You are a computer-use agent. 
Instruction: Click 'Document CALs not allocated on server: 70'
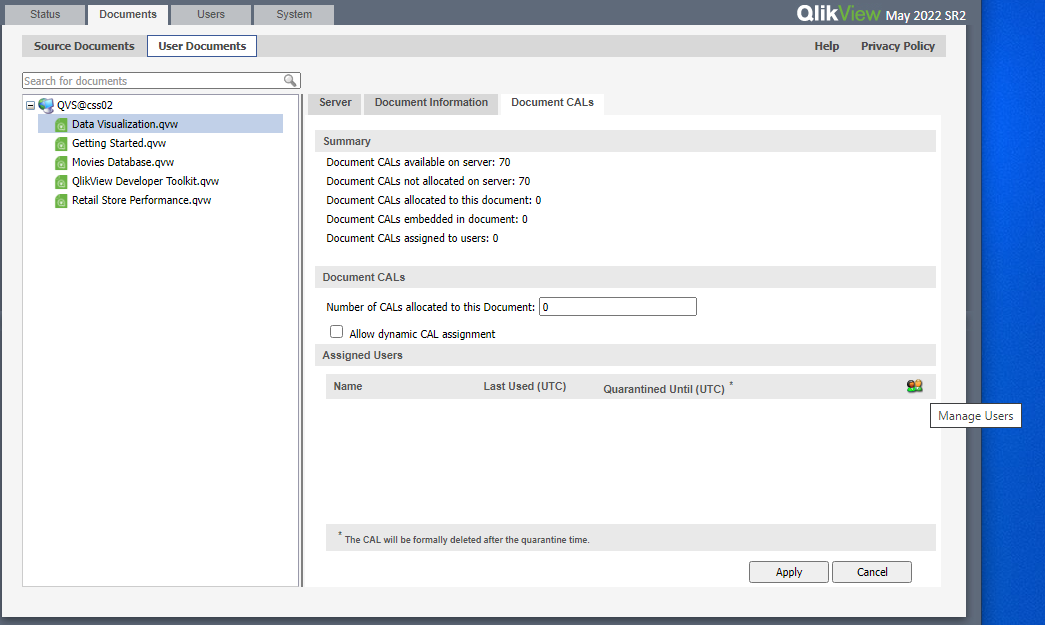tap(428, 181)
